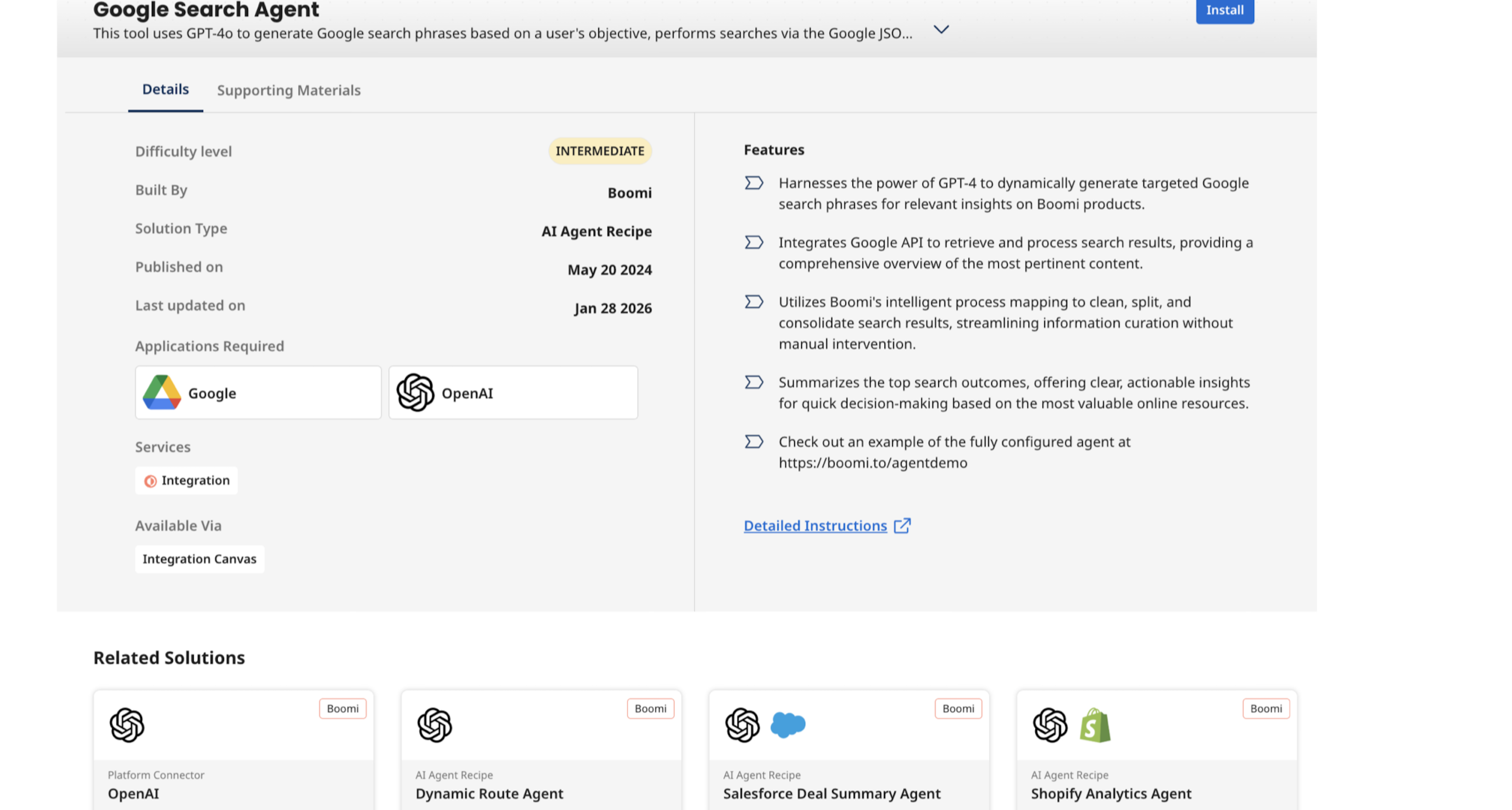Click the Boomi badge on Dynamic Route Agent card
Screen dimensions: 1512x810
(x=651, y=709)
